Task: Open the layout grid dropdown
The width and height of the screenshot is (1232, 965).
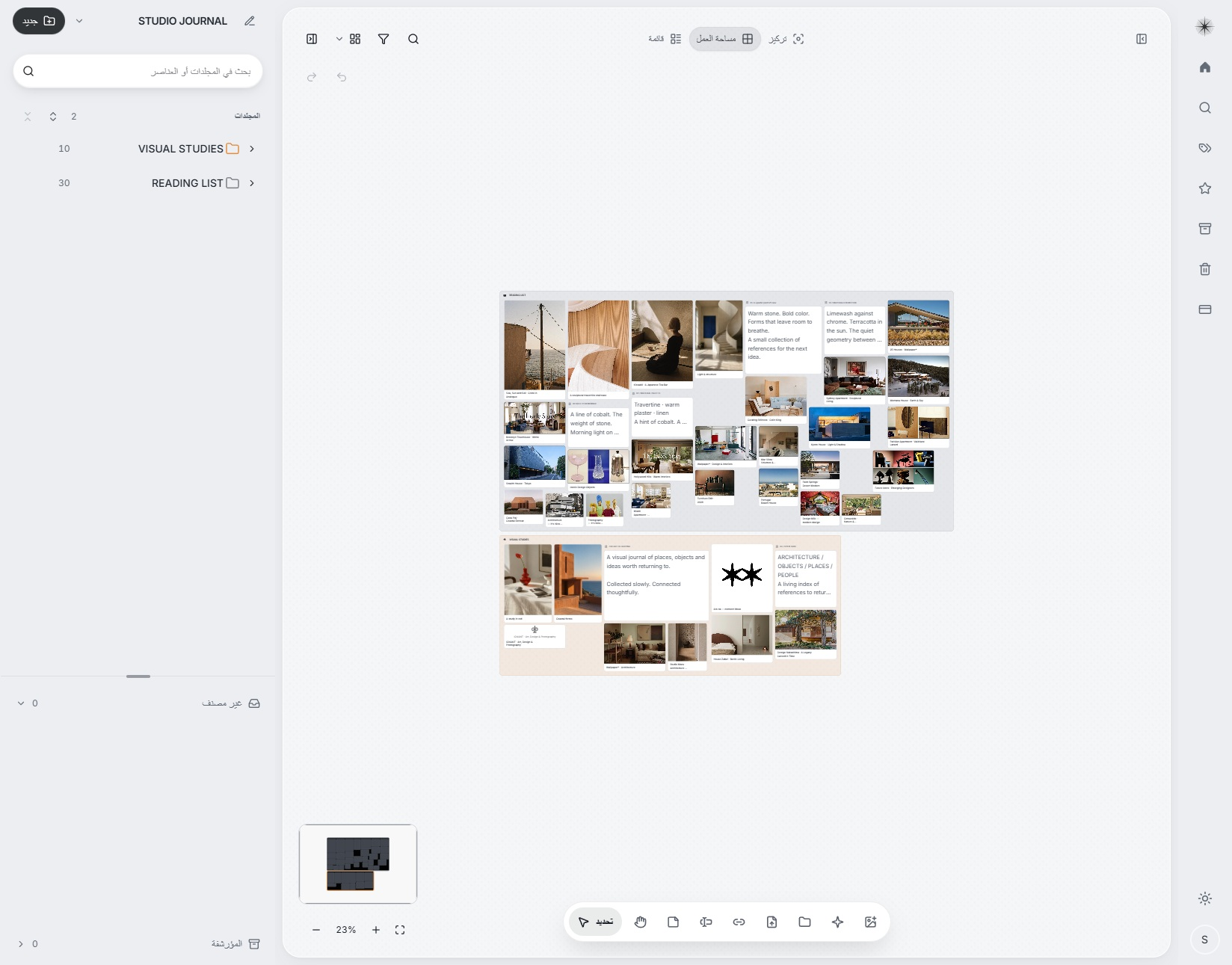Action: click(349, 39)
